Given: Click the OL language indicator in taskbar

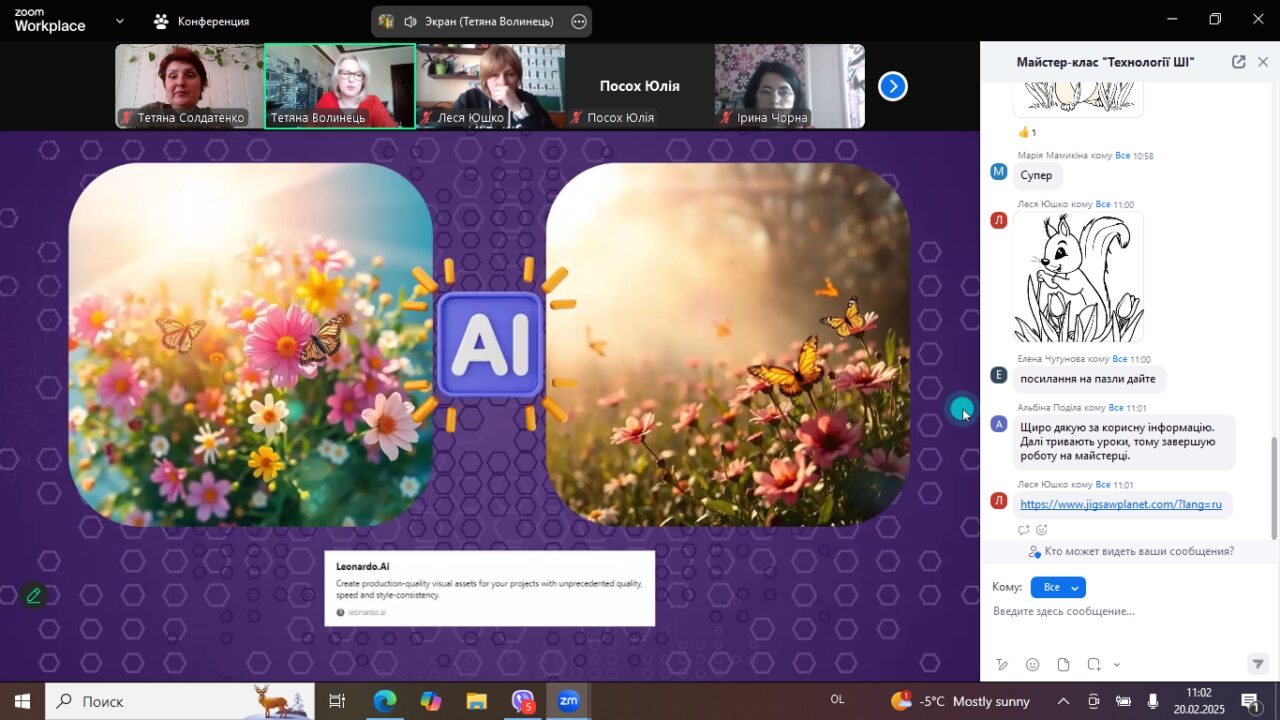Looking at the screenshot, I should click(838, 699).
